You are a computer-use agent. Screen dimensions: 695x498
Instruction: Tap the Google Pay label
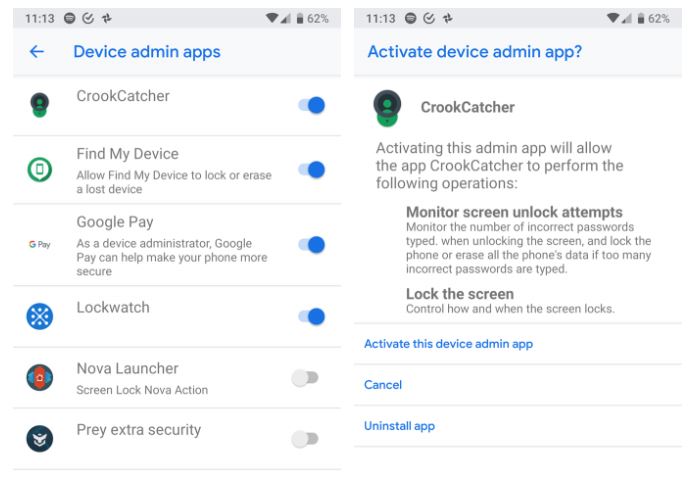tap(115, 222)
